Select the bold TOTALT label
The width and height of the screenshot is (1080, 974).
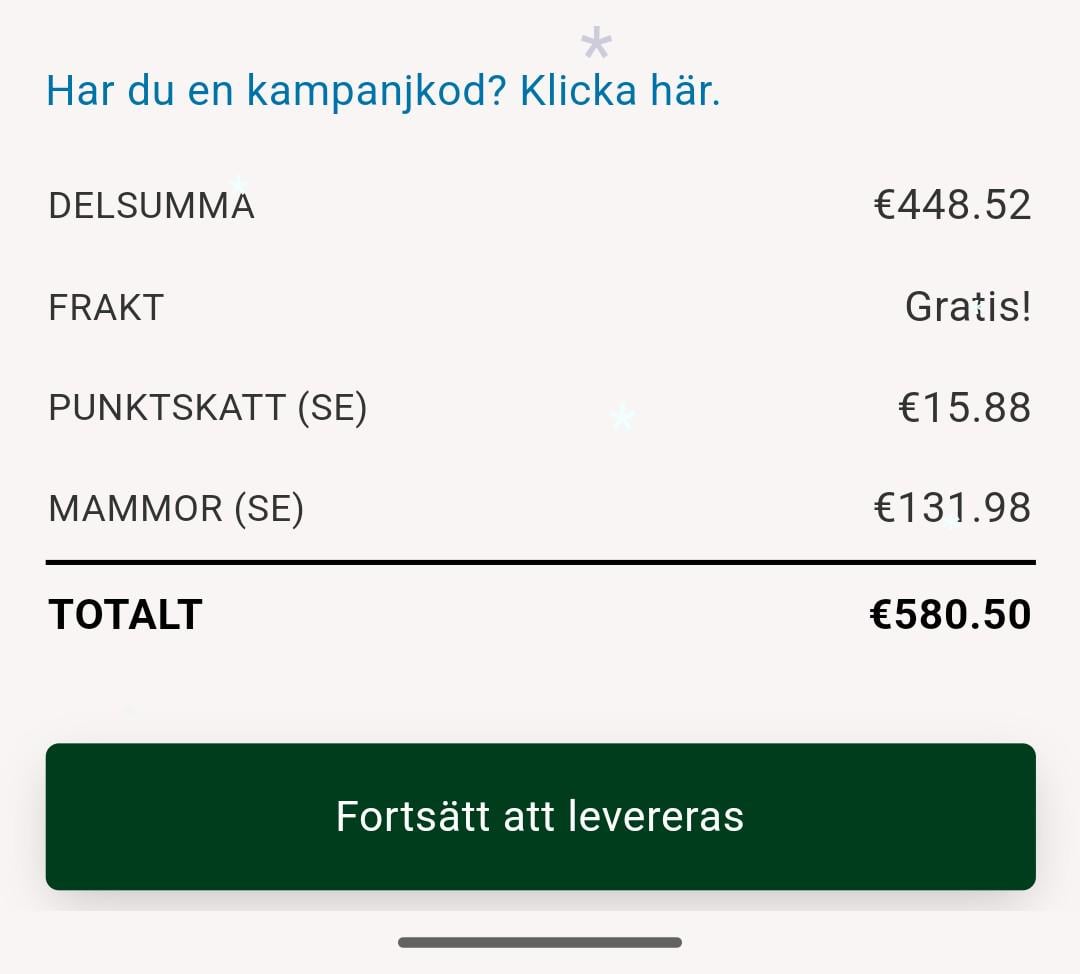pos(125,614)
